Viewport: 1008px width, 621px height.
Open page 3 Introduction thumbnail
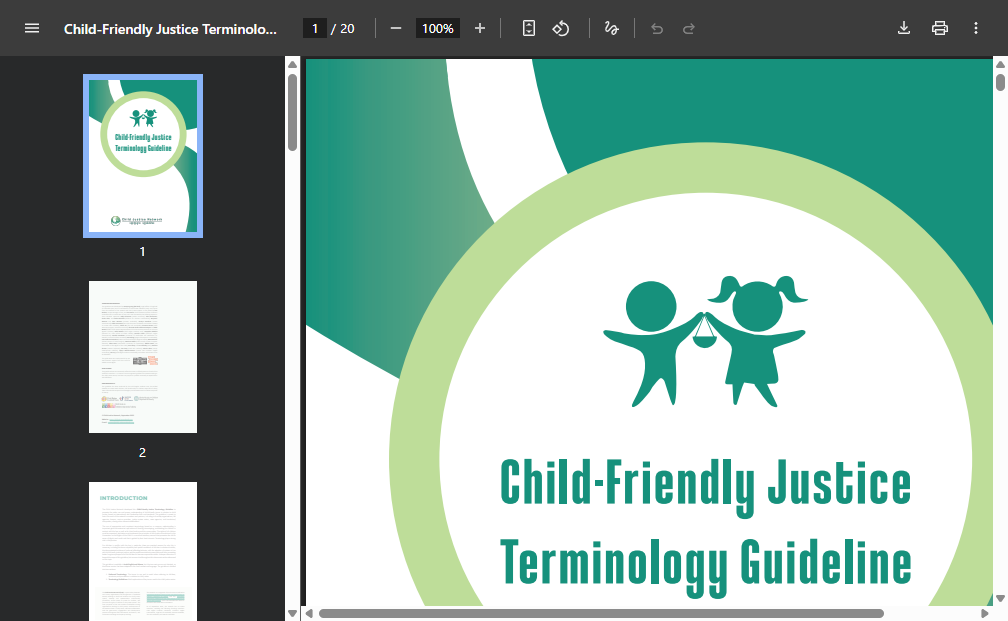[x=143, y=551]
